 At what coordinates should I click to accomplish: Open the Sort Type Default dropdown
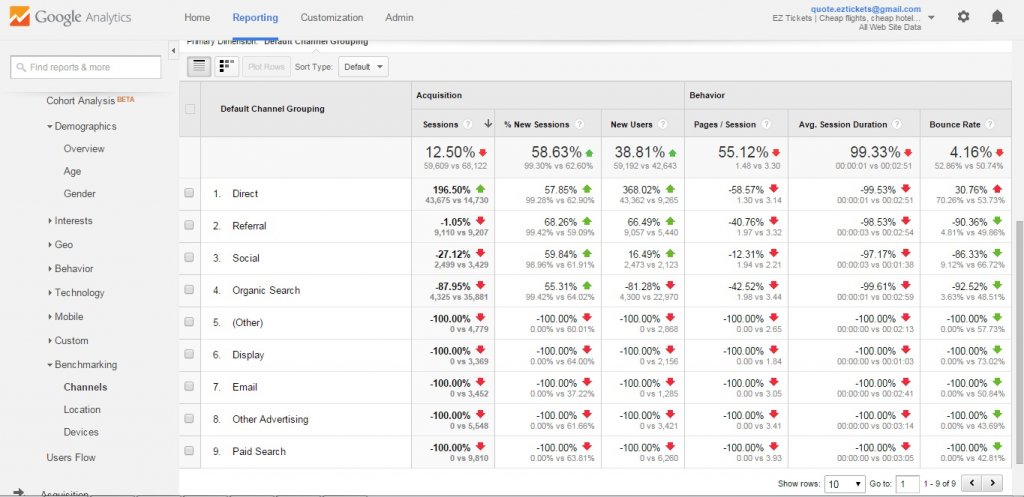click(363, 67)
